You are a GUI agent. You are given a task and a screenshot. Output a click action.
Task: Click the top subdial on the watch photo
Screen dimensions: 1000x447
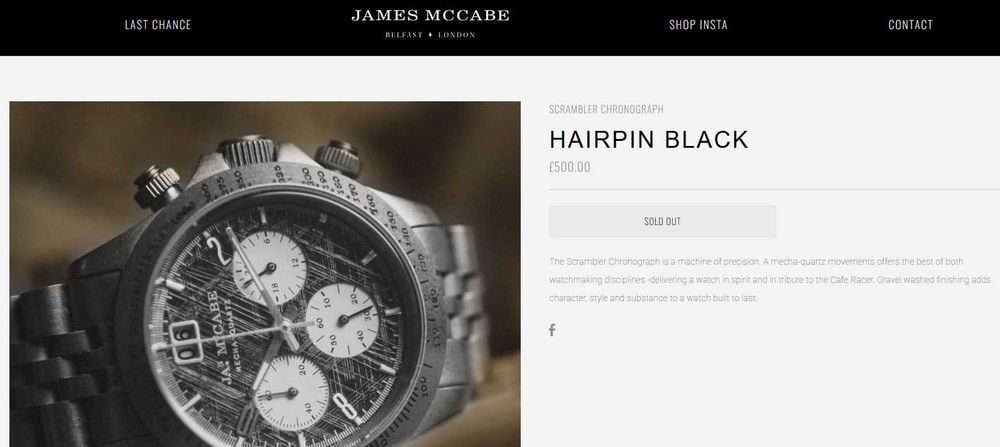tap(270, 267)
